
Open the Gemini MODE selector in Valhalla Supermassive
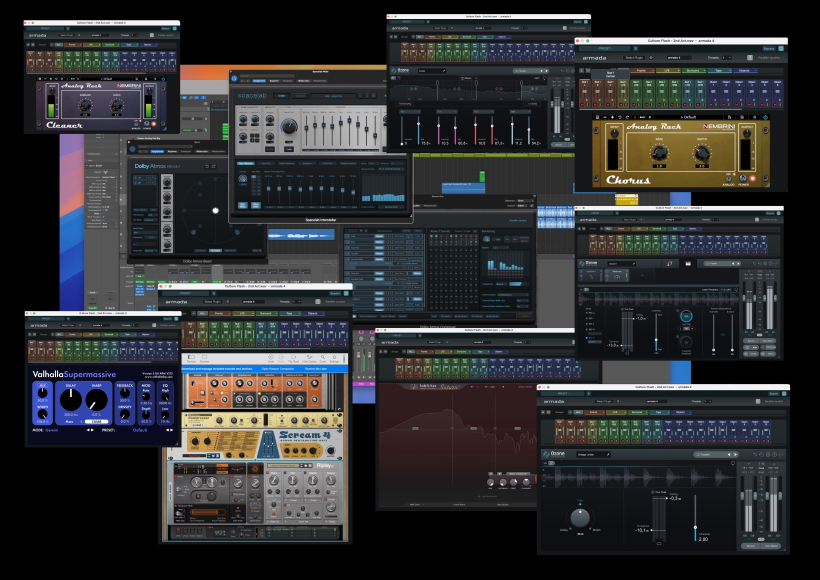point(52,430)
